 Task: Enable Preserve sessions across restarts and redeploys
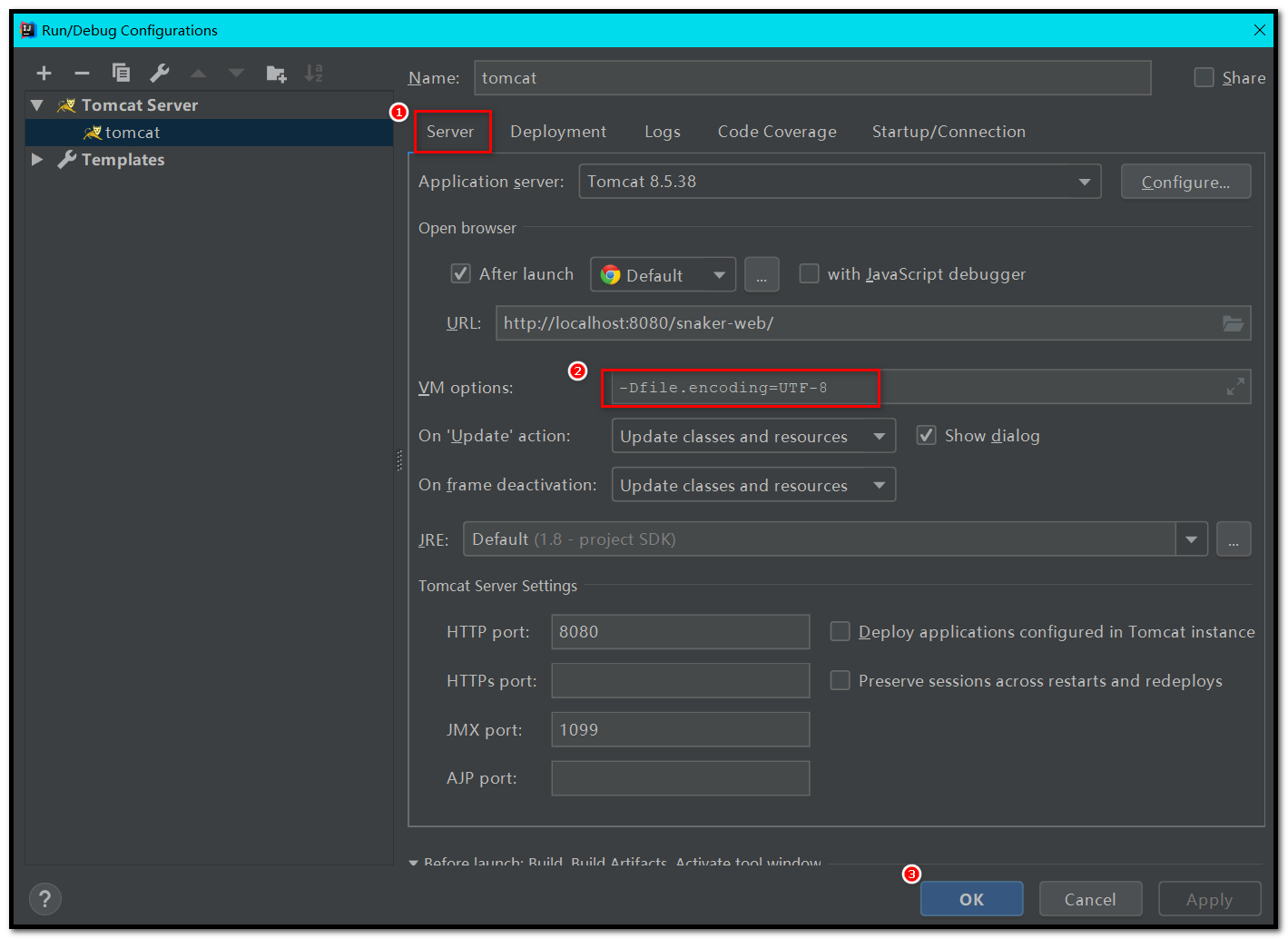click(840, 681)
